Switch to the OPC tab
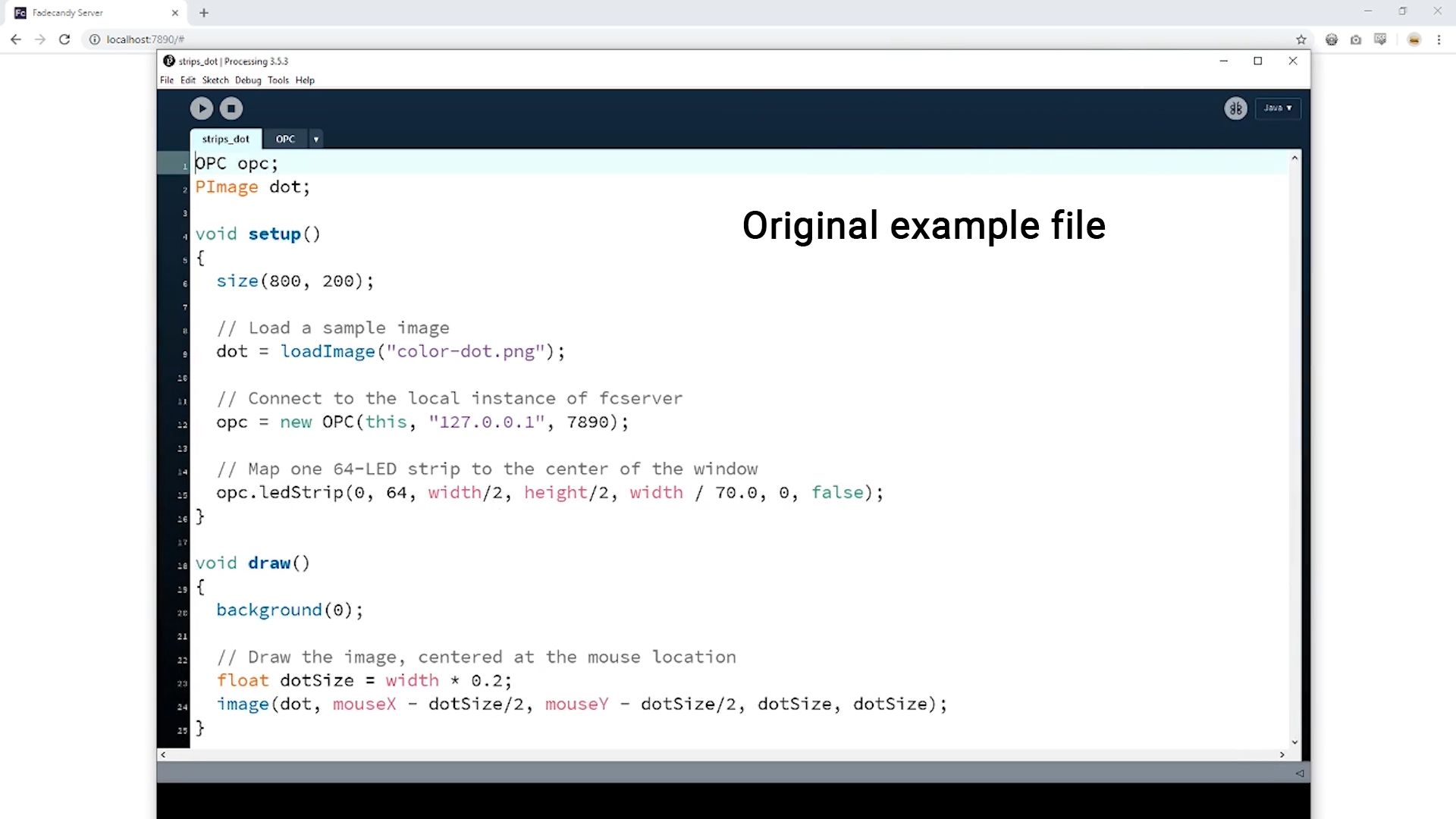 285,140
